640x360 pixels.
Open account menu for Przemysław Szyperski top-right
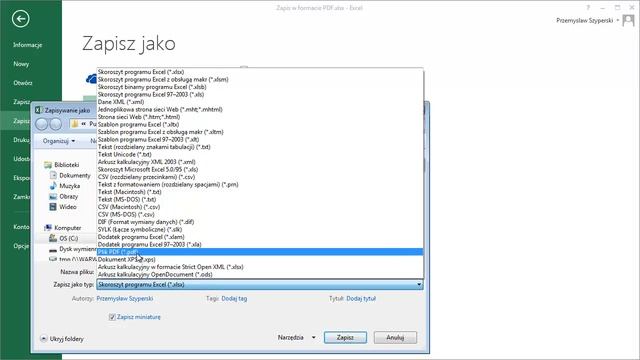[x=587, y=20]
